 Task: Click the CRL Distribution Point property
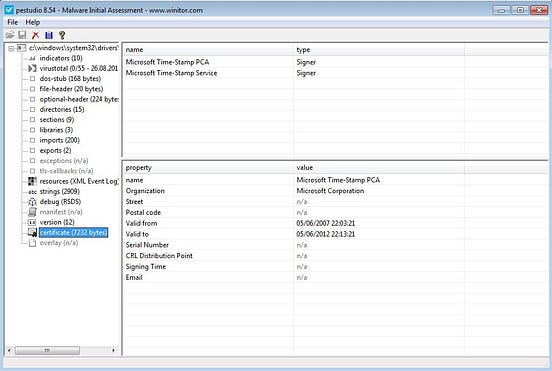coord(159,256)
